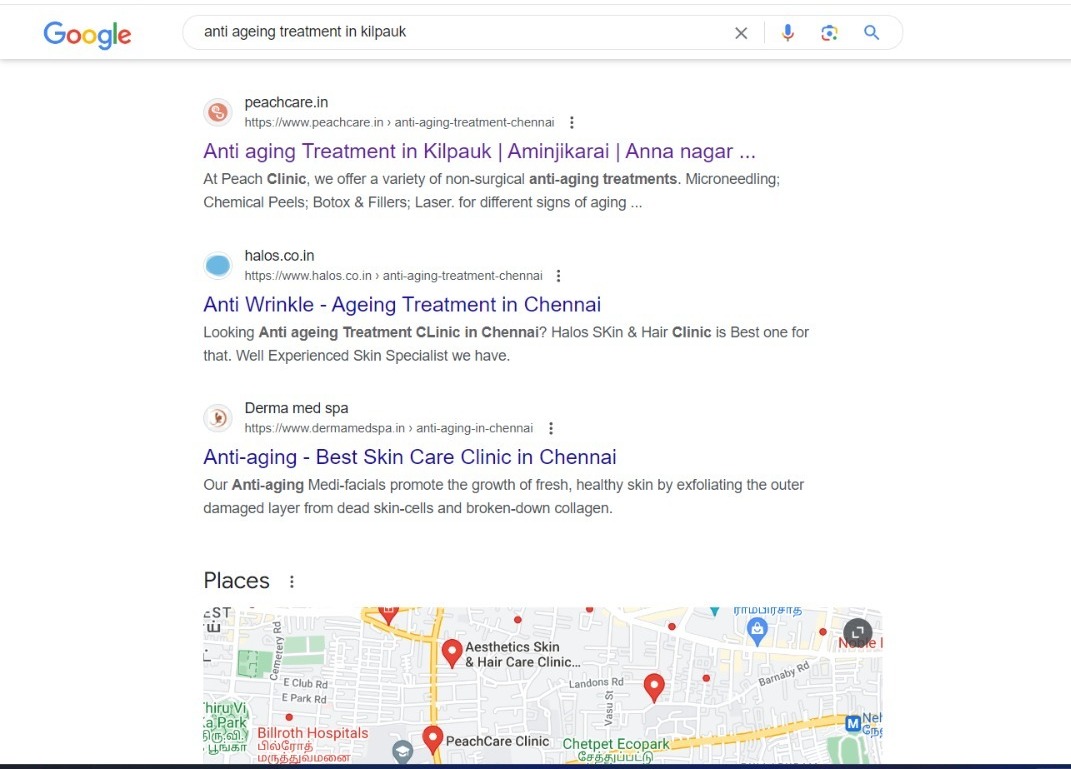Clear the search box with X icon
This screenshot has width=1071, height=769.
click(741, 33)
